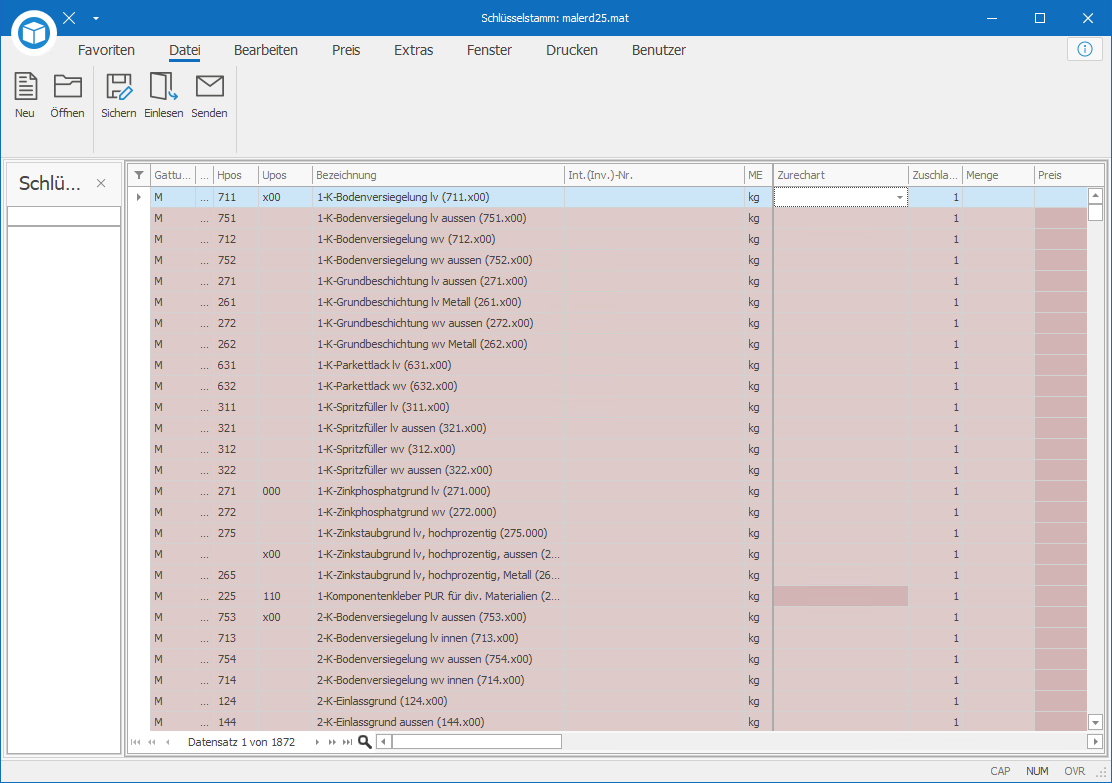Sort by the Gattu... column header
The width and height of the screenshot is (1112, 783).
(x=172, y=175)
